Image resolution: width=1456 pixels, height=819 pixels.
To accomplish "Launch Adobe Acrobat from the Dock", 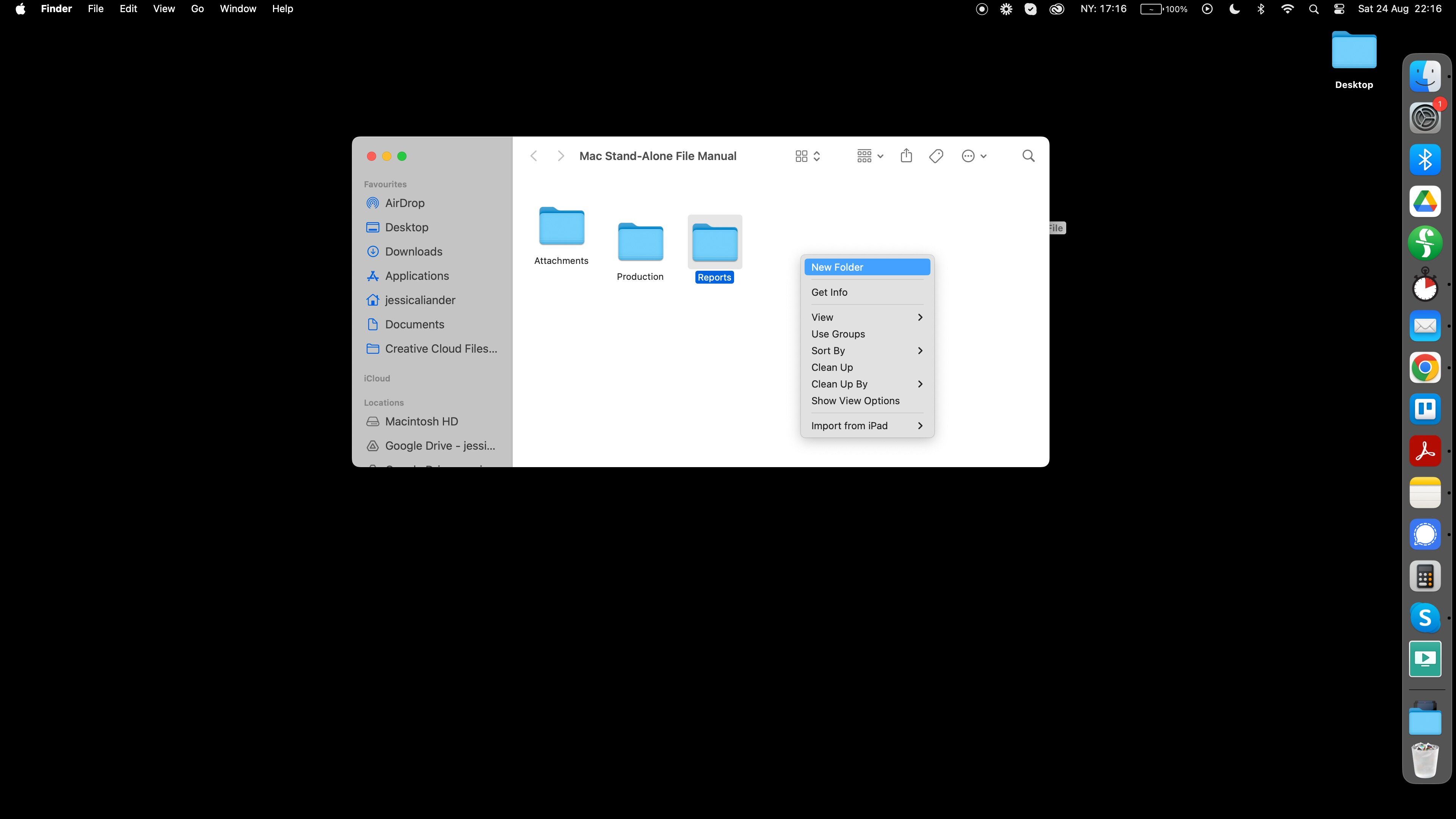I will tap(1425, 451).
